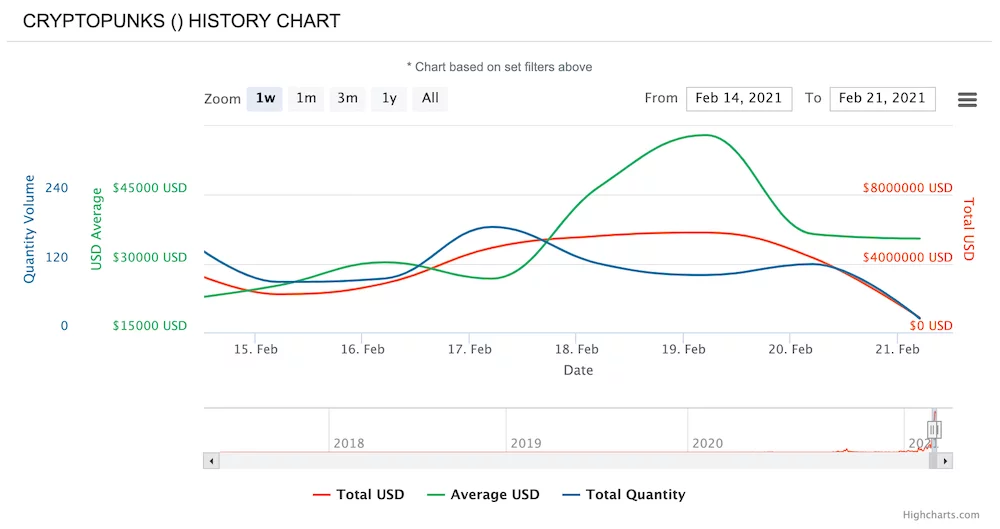
Task: Click the vertical Total USD axis title
Action: tap(969, 229)
